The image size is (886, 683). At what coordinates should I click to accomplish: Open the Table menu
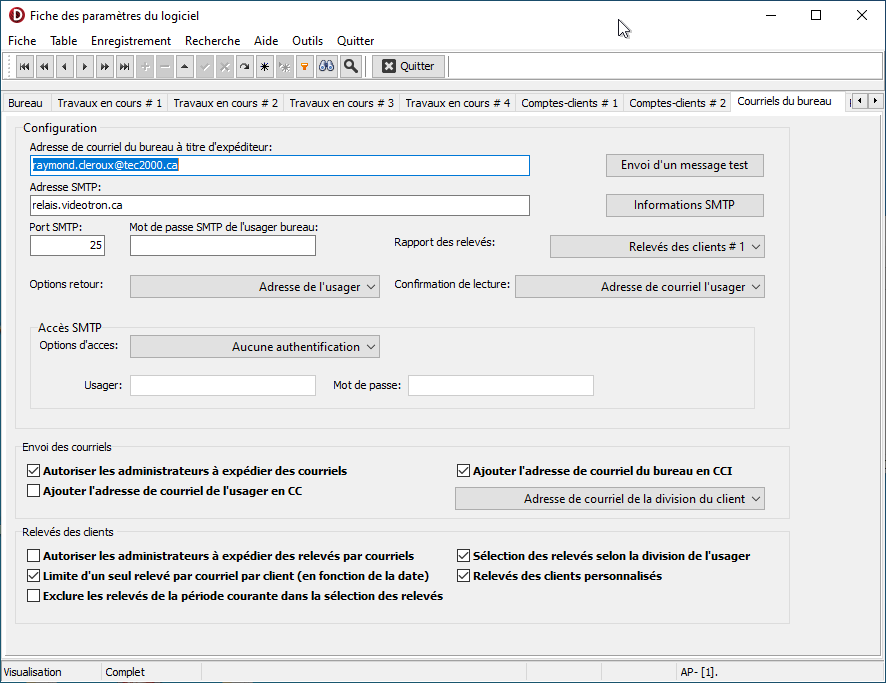pyautogui.click(x=63, y=41)
